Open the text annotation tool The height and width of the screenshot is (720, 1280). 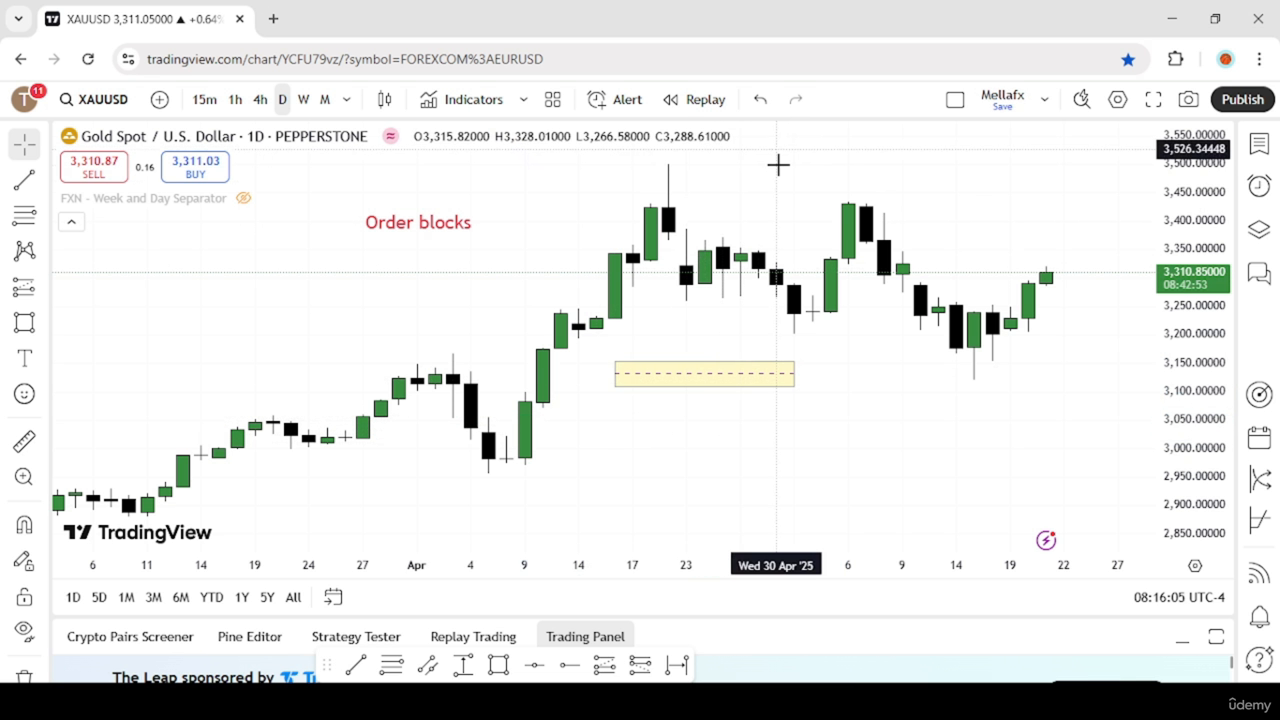[x=24, y=358]
